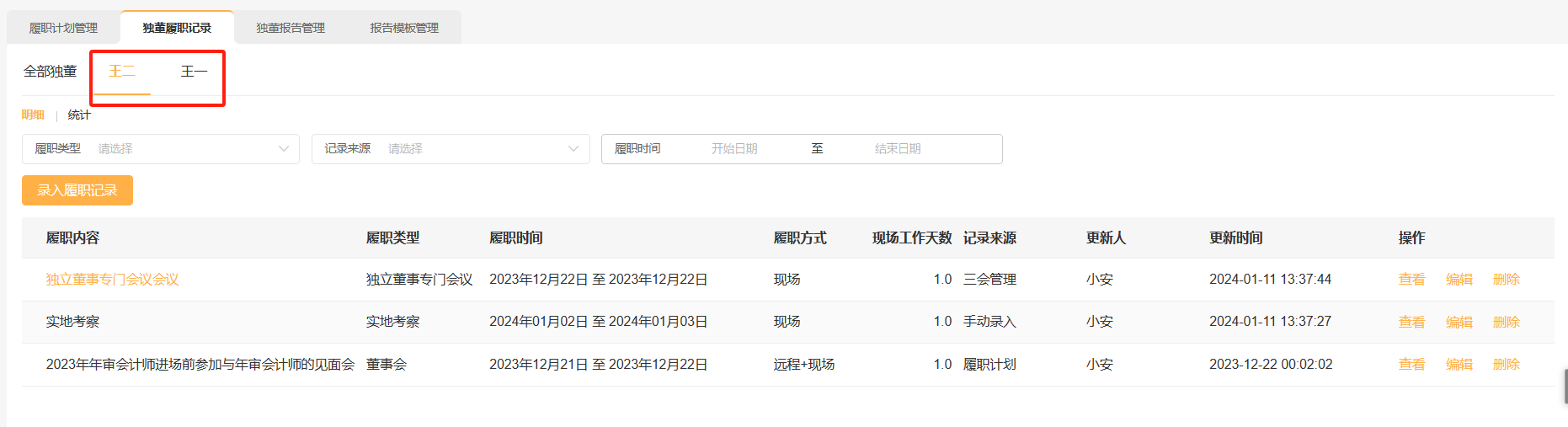This screenshot has width=1568, height=427.
Task: Open the 独立董事专门会议会议 record link
Action: click(x=112, y=280)
